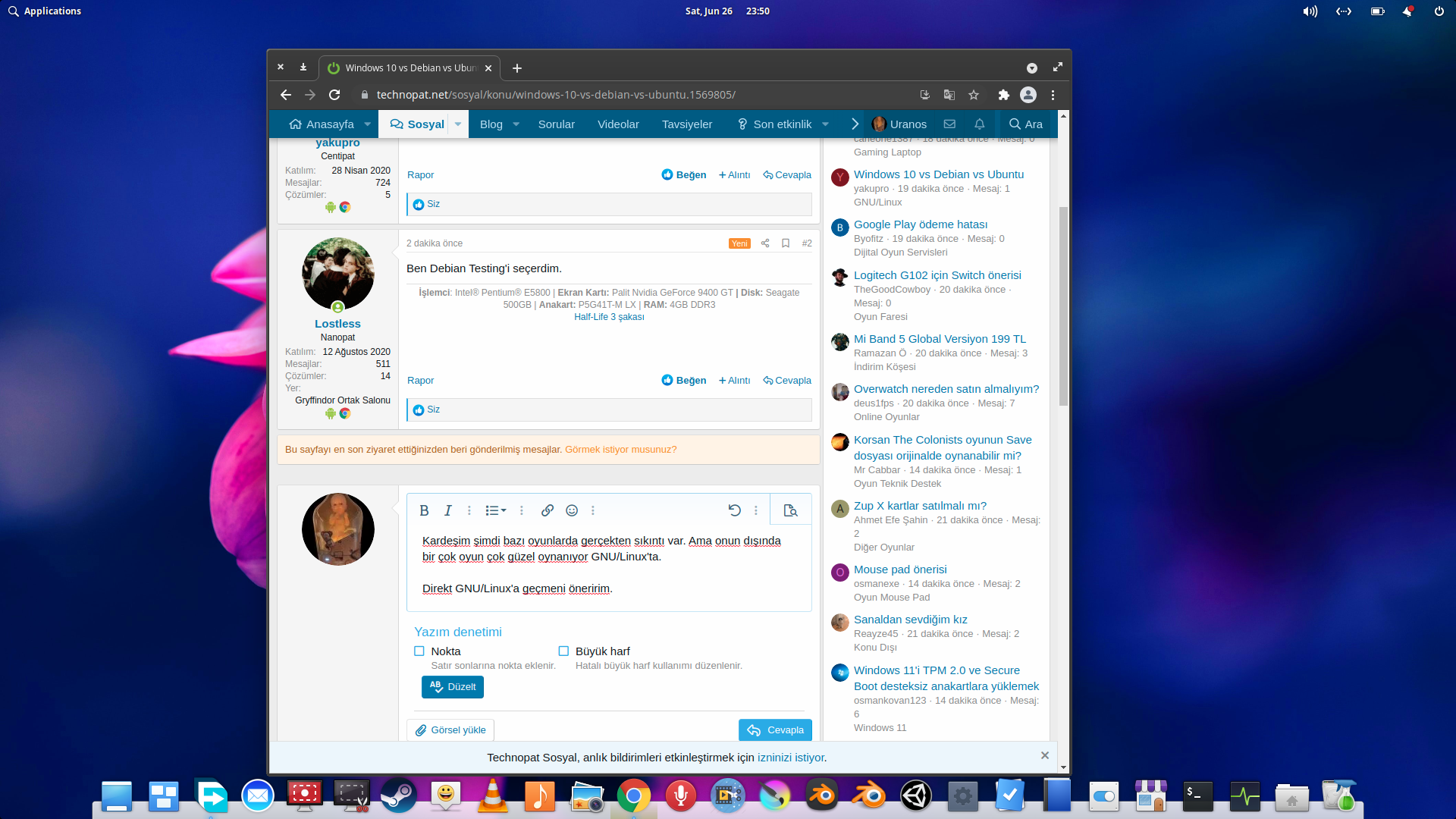Click the Italic formatting icon in editor
This screenshot has width=1456, height=819.
pos(448,510)
